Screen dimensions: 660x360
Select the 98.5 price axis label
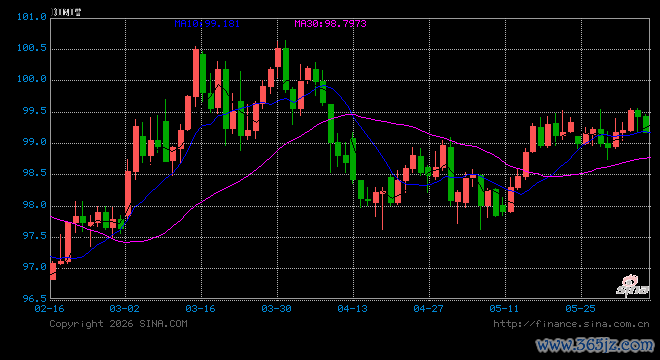pos(35,173)
